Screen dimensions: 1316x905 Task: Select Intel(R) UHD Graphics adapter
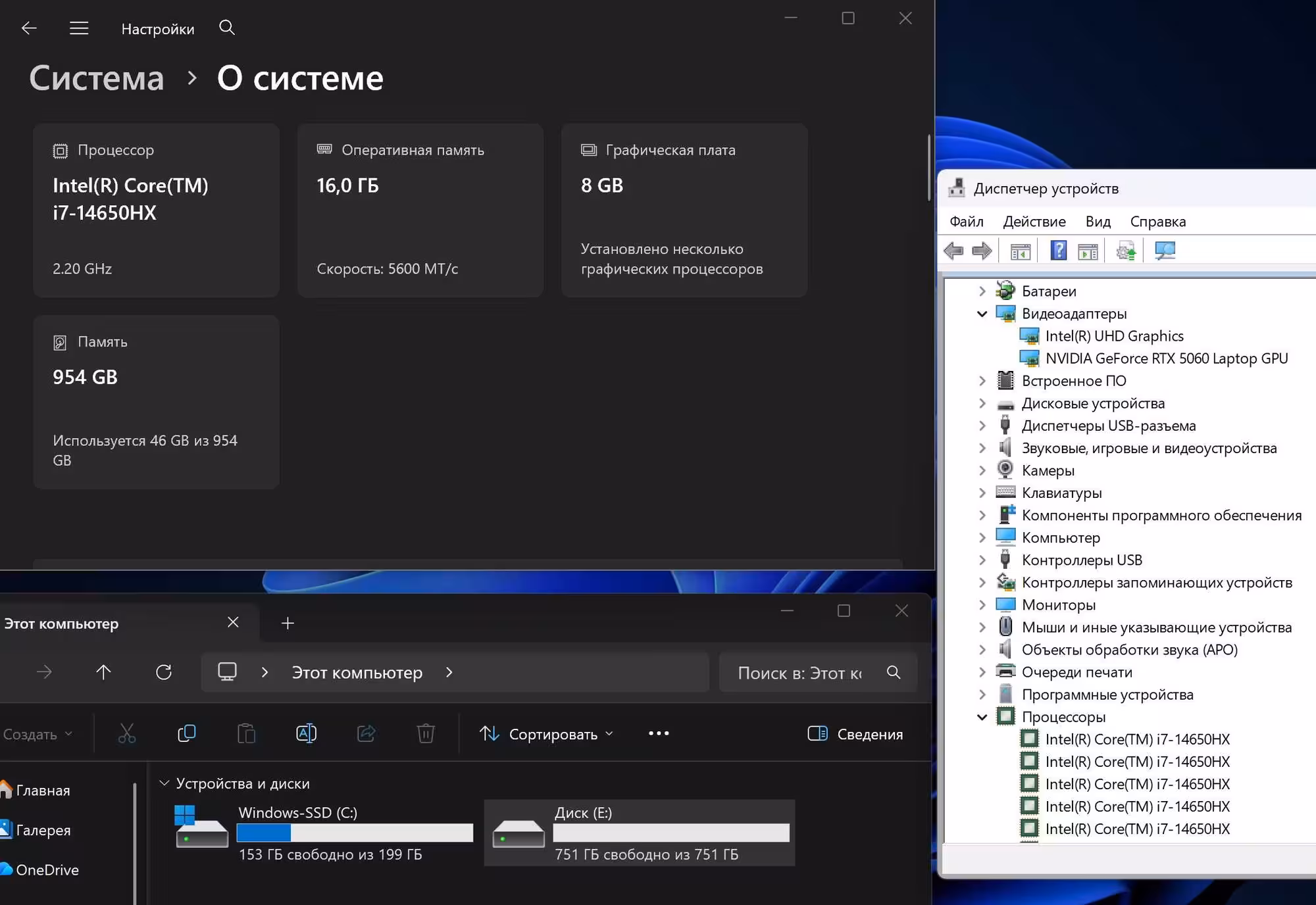click(x=1114, y=336)
